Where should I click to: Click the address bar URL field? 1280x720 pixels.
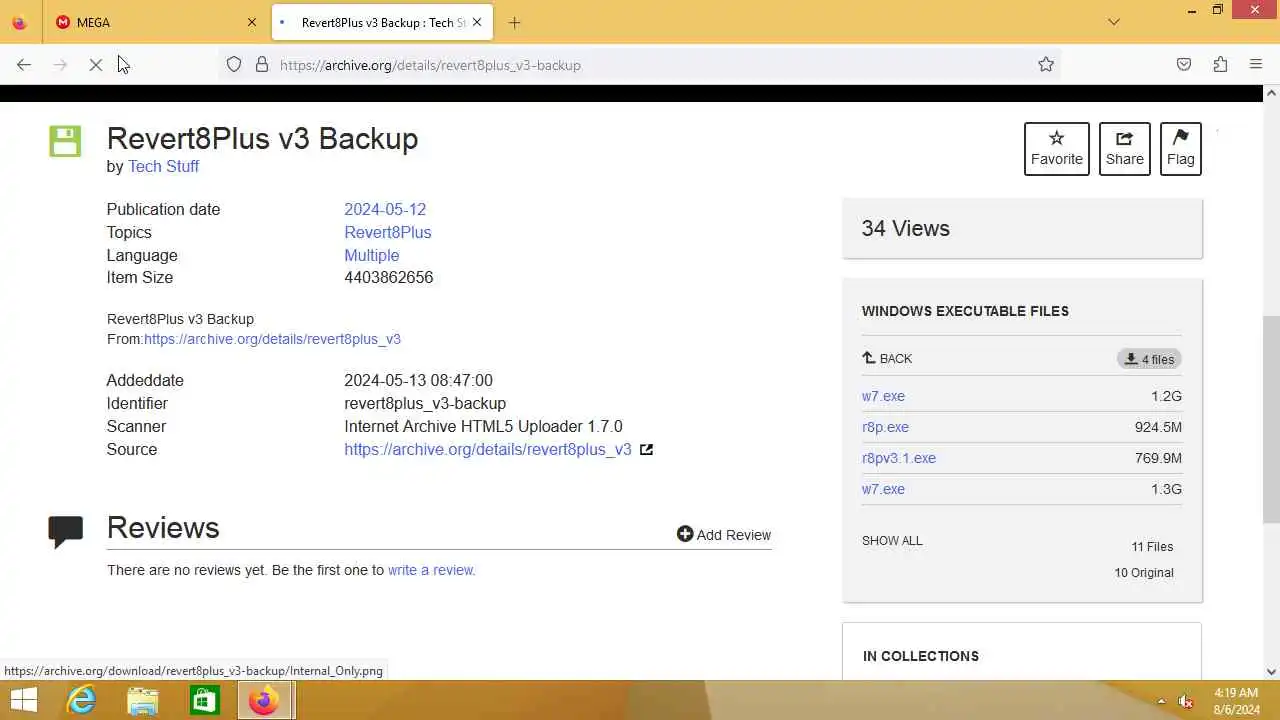(640, 65)
